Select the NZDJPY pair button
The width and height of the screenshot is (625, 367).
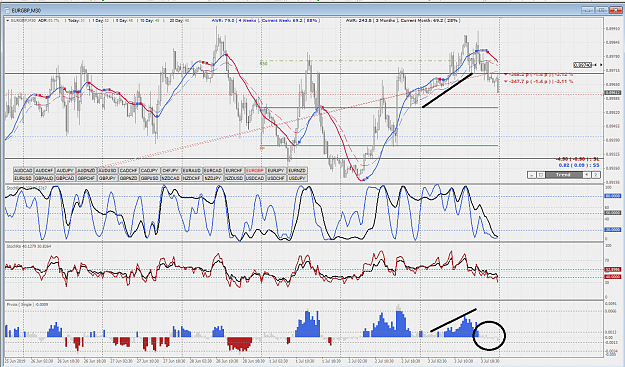coord(213,178)
